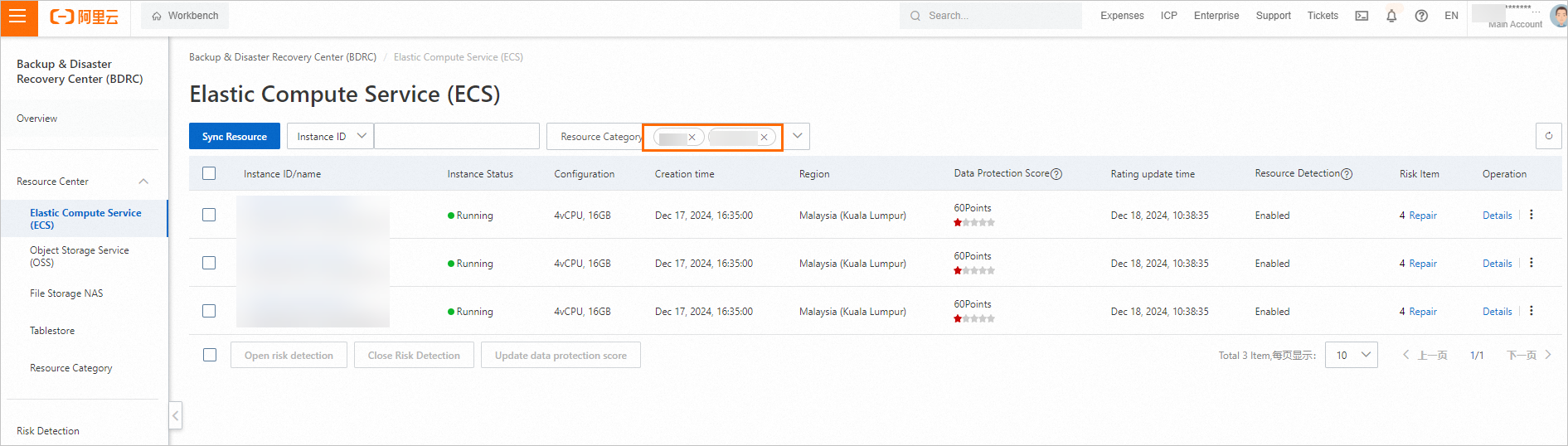Open Details for the second instance
1568x446 pixels.
[1498, 264]
